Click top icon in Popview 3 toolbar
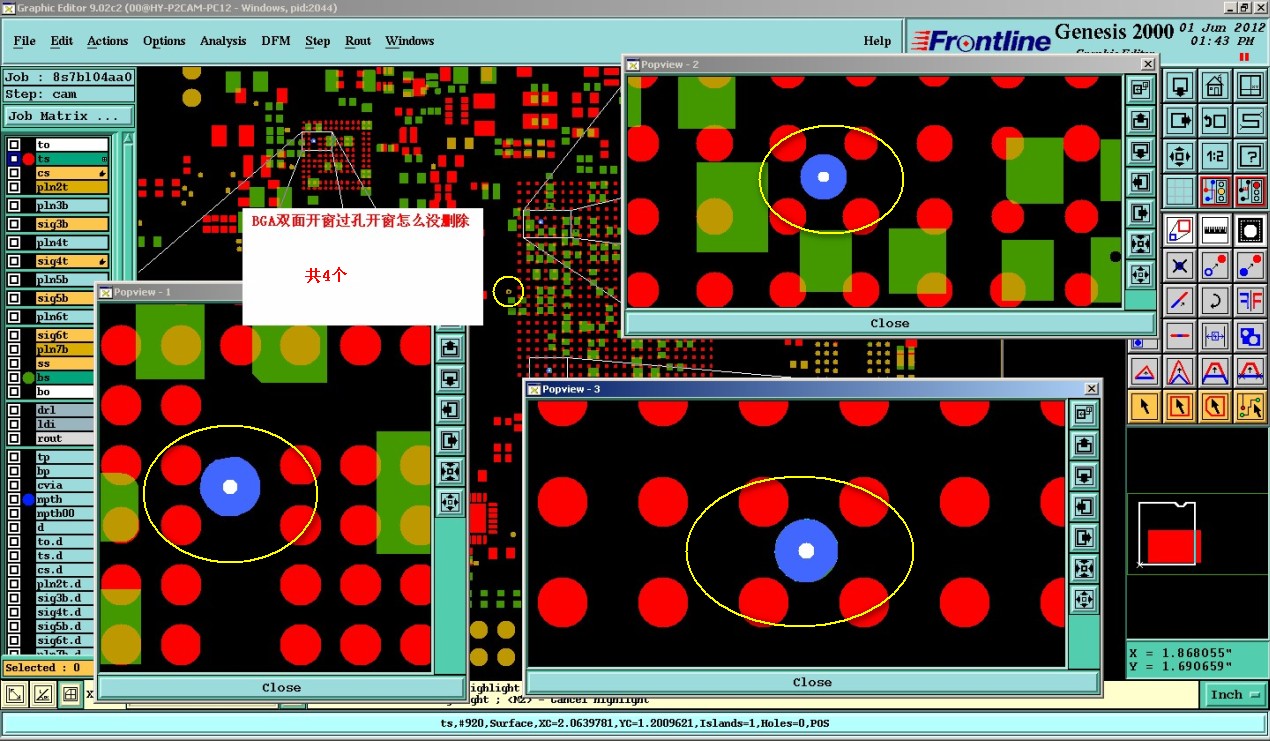 1084,414
